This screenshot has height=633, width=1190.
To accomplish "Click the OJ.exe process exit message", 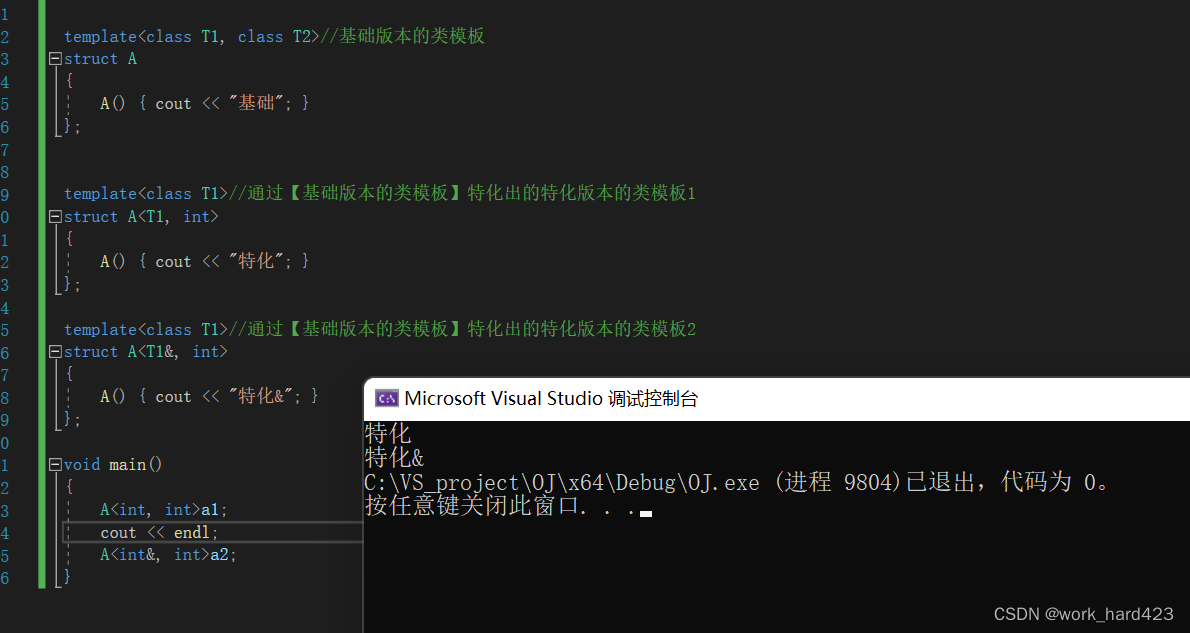I will [737, 482].
